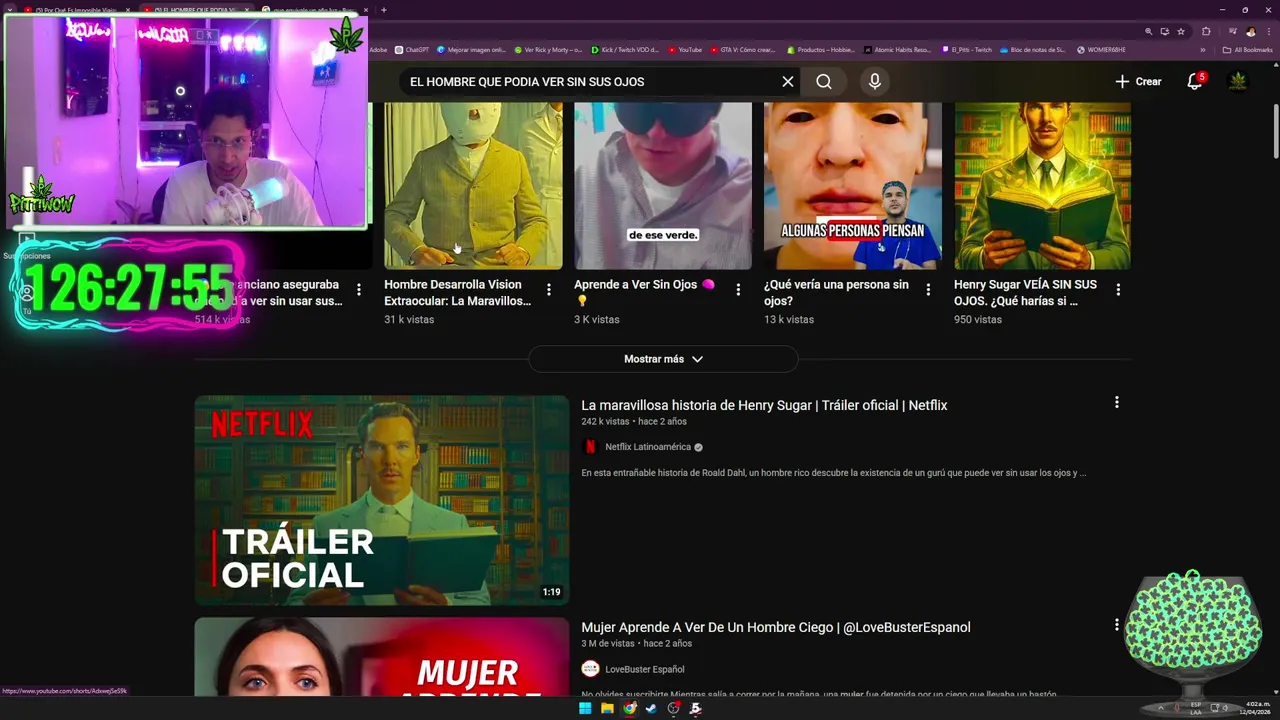Image resolution: width=1280 pixels, height=720 pixels.
Task: Click the Netflix channel avatar icon
Action: point(590,447)
